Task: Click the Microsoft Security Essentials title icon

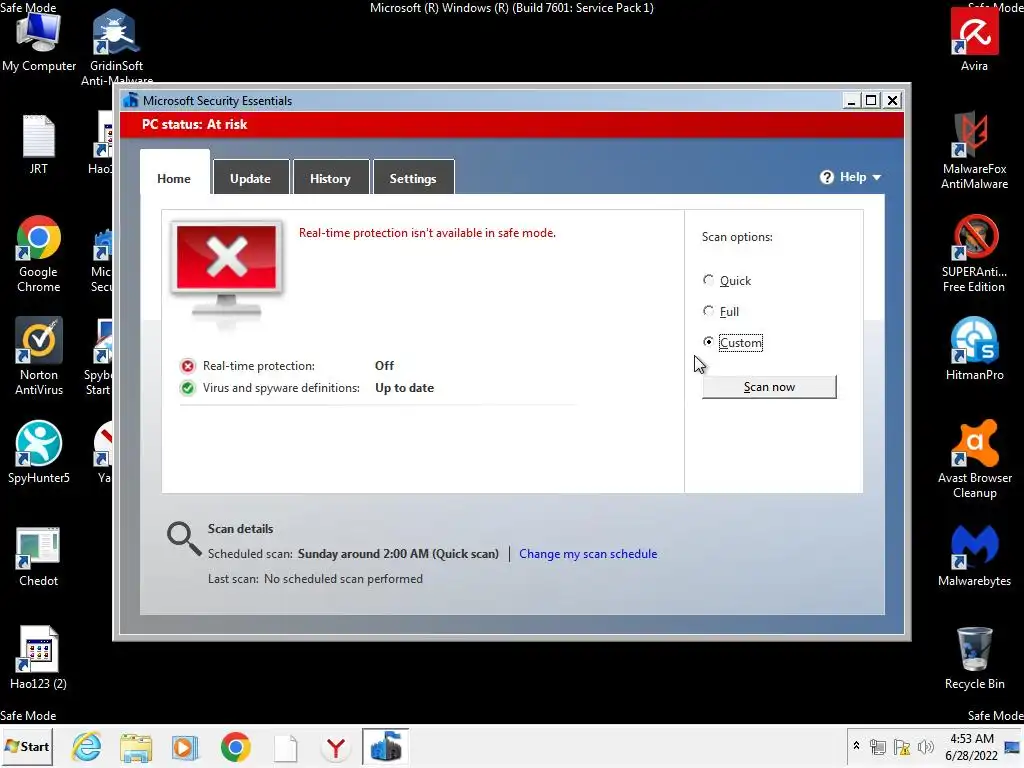Action: [131, 100]
